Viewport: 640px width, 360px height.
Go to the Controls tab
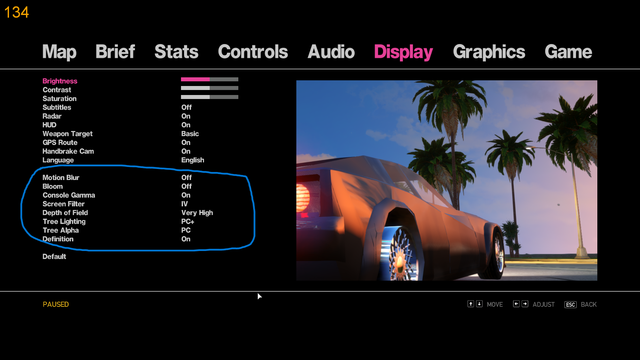pyautogui.click(x=253, y=52)
